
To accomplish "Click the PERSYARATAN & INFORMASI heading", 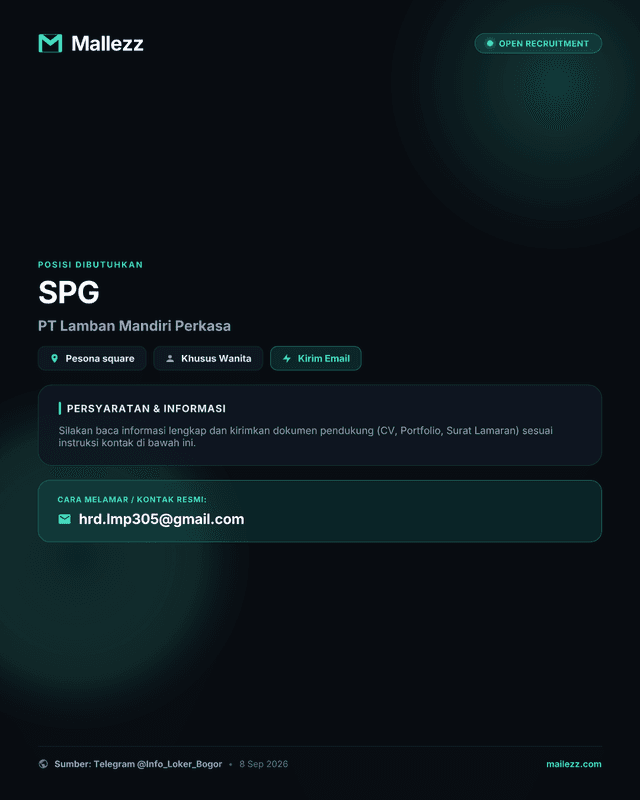I will tap(146, 408).
